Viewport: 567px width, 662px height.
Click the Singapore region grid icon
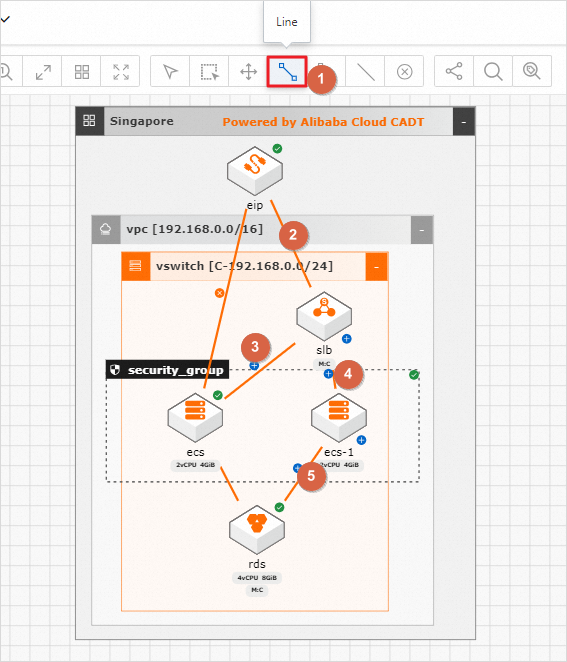tap(90, 121)
